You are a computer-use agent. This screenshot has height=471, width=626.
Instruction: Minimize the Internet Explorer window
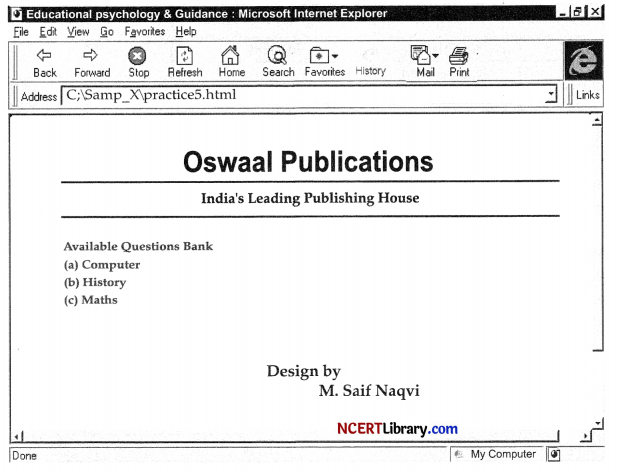click(x=563, y=12)
